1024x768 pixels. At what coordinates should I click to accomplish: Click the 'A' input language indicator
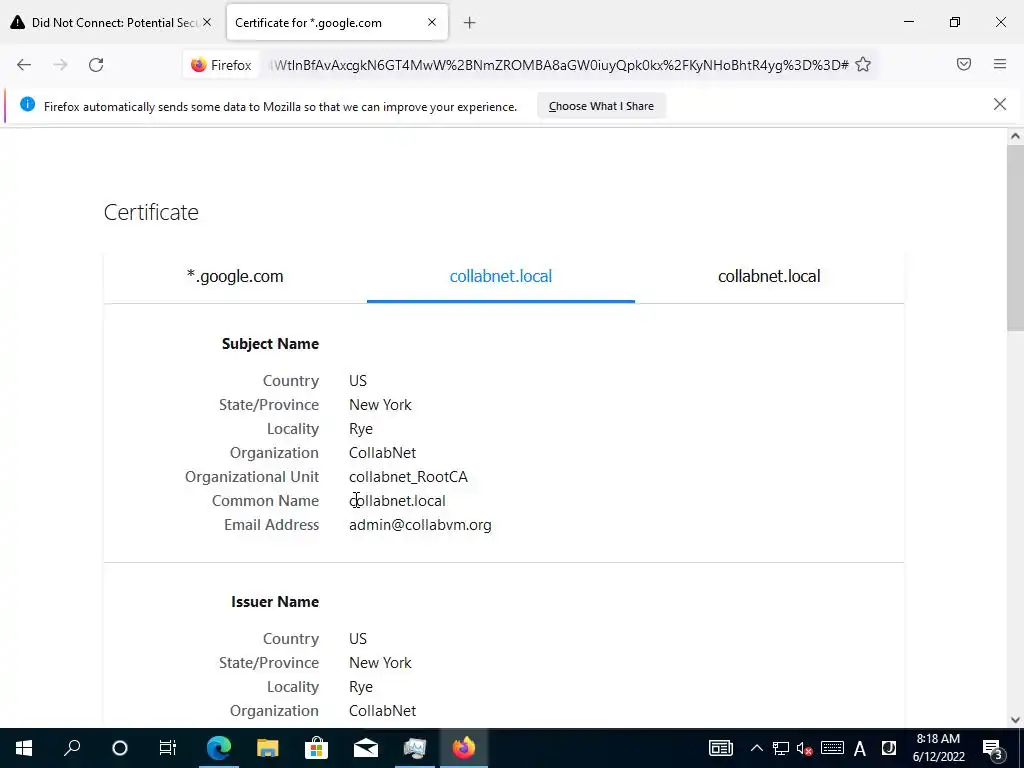(x=859, y=748)
